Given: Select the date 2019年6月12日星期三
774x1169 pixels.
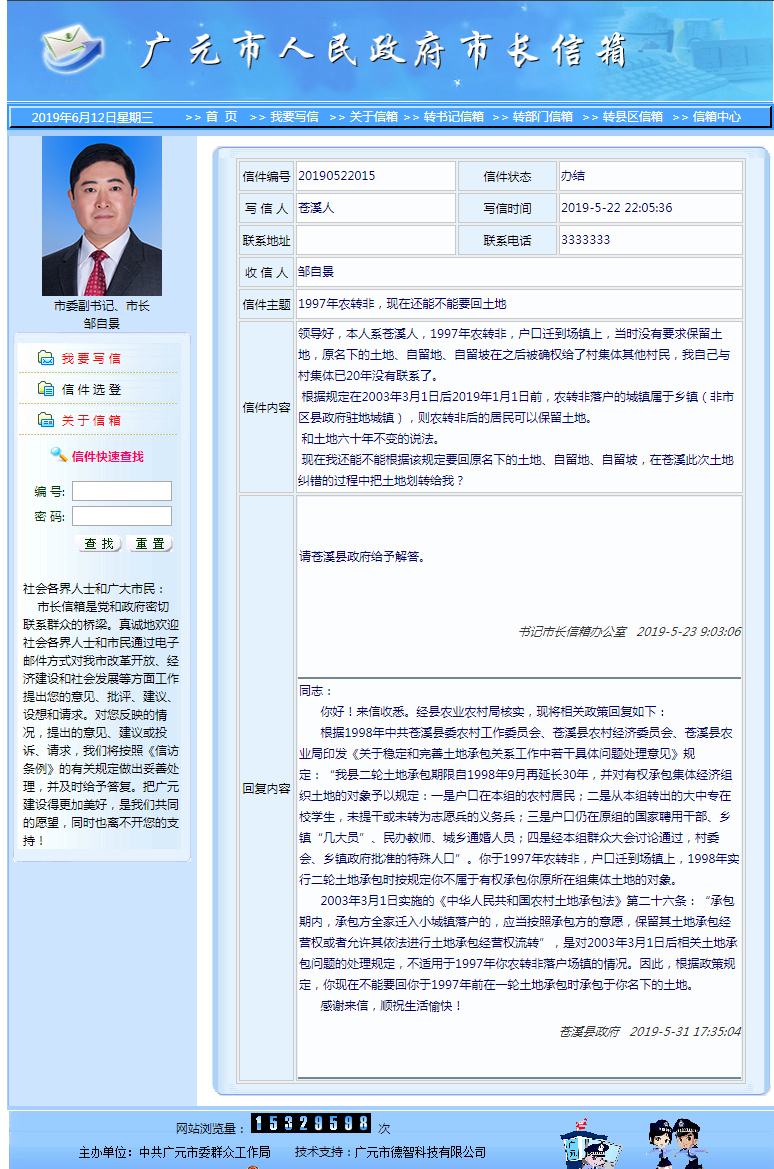Looking at the screenshot, I should click(92, 117).
